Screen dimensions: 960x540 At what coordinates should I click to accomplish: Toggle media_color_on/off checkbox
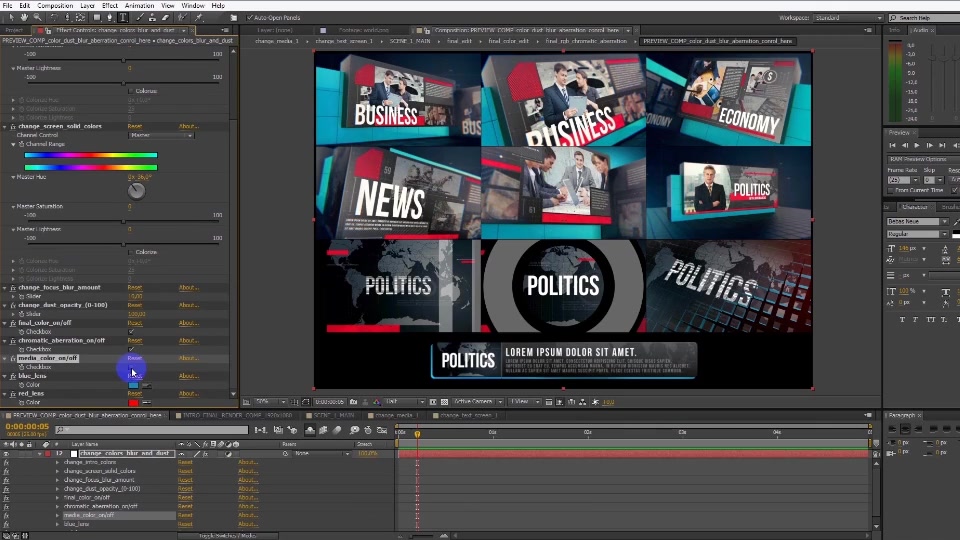[131, 367]
